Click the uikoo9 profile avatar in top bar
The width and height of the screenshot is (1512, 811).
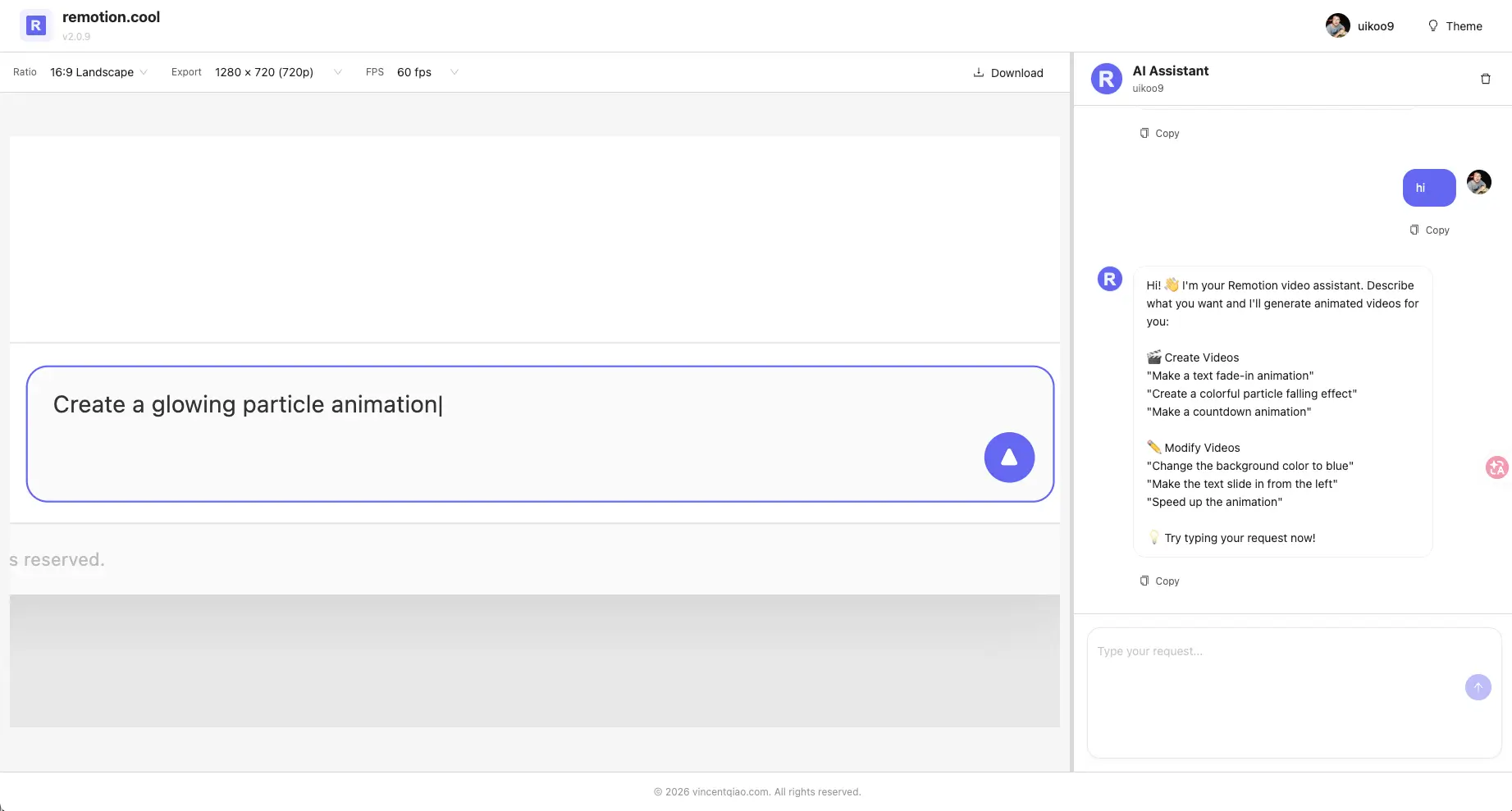click(1337, 25)
